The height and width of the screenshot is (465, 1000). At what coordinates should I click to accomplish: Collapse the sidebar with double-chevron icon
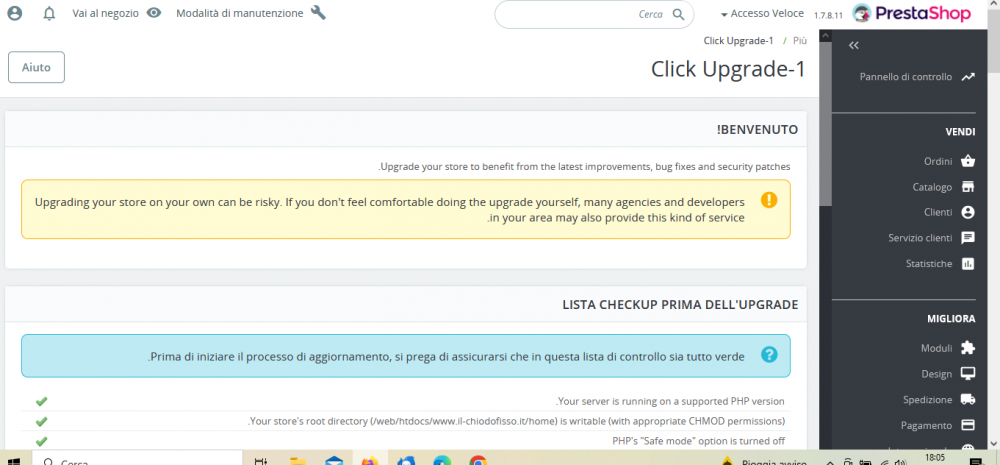point(854,45)
